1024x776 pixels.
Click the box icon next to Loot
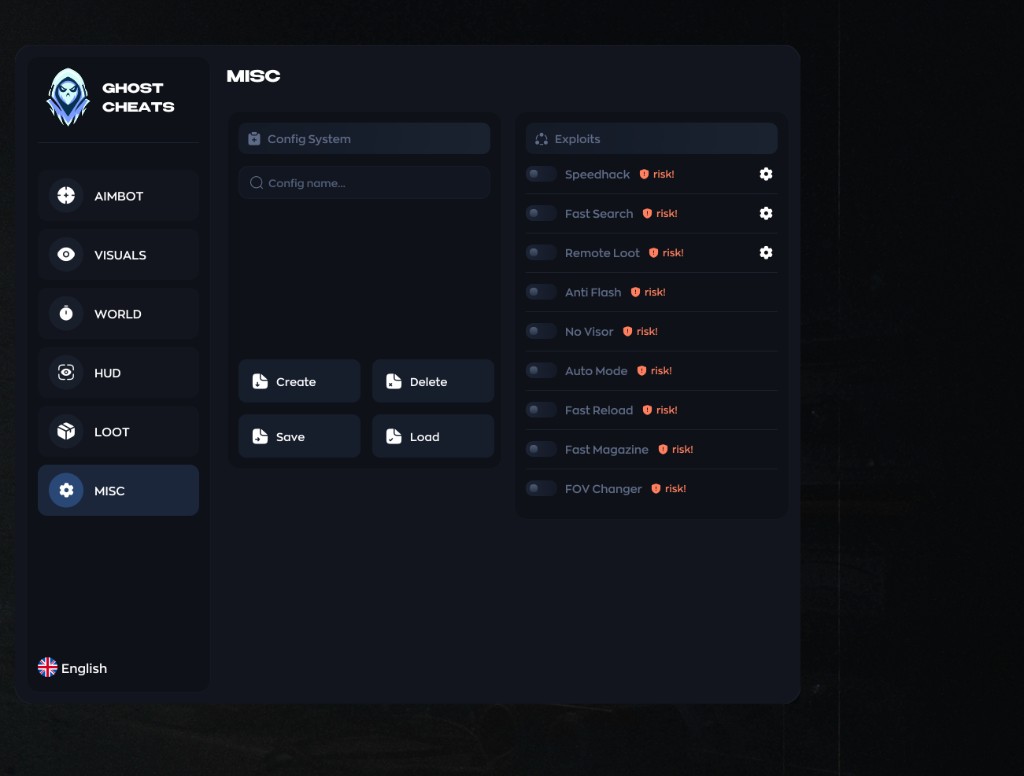point(66,432)
